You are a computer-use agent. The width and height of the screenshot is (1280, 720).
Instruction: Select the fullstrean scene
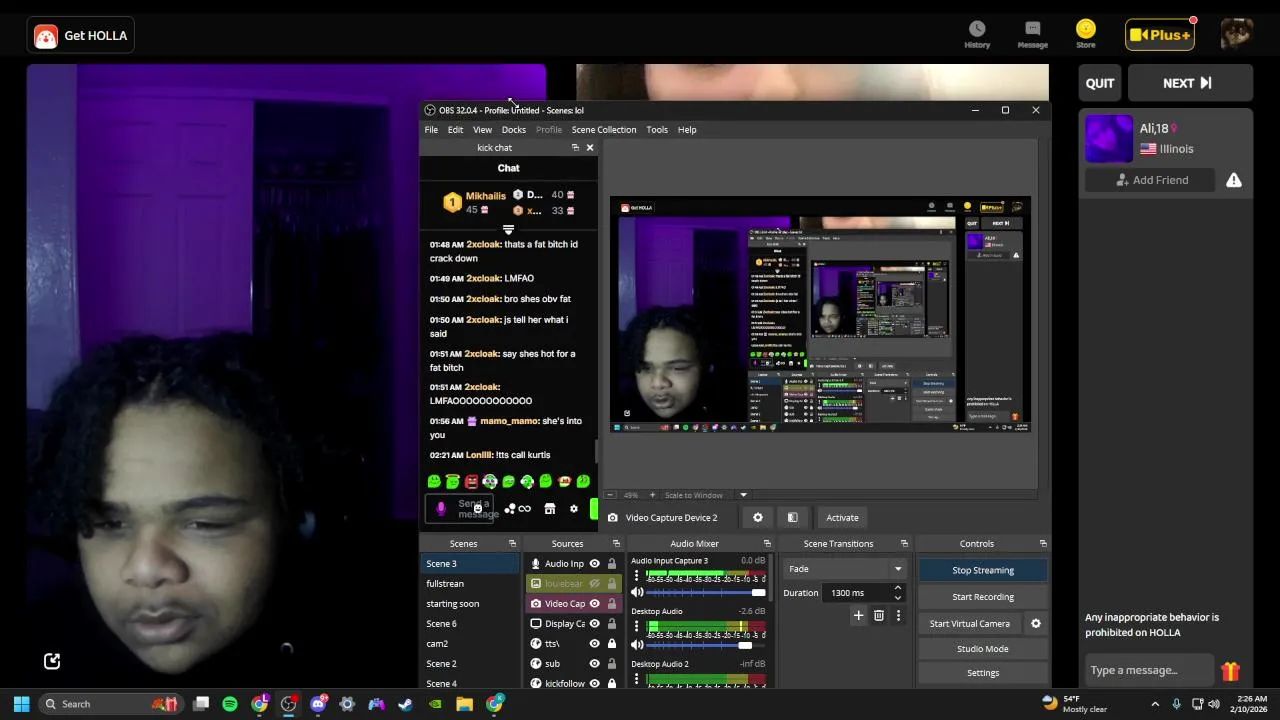click(x=470, y=584)
